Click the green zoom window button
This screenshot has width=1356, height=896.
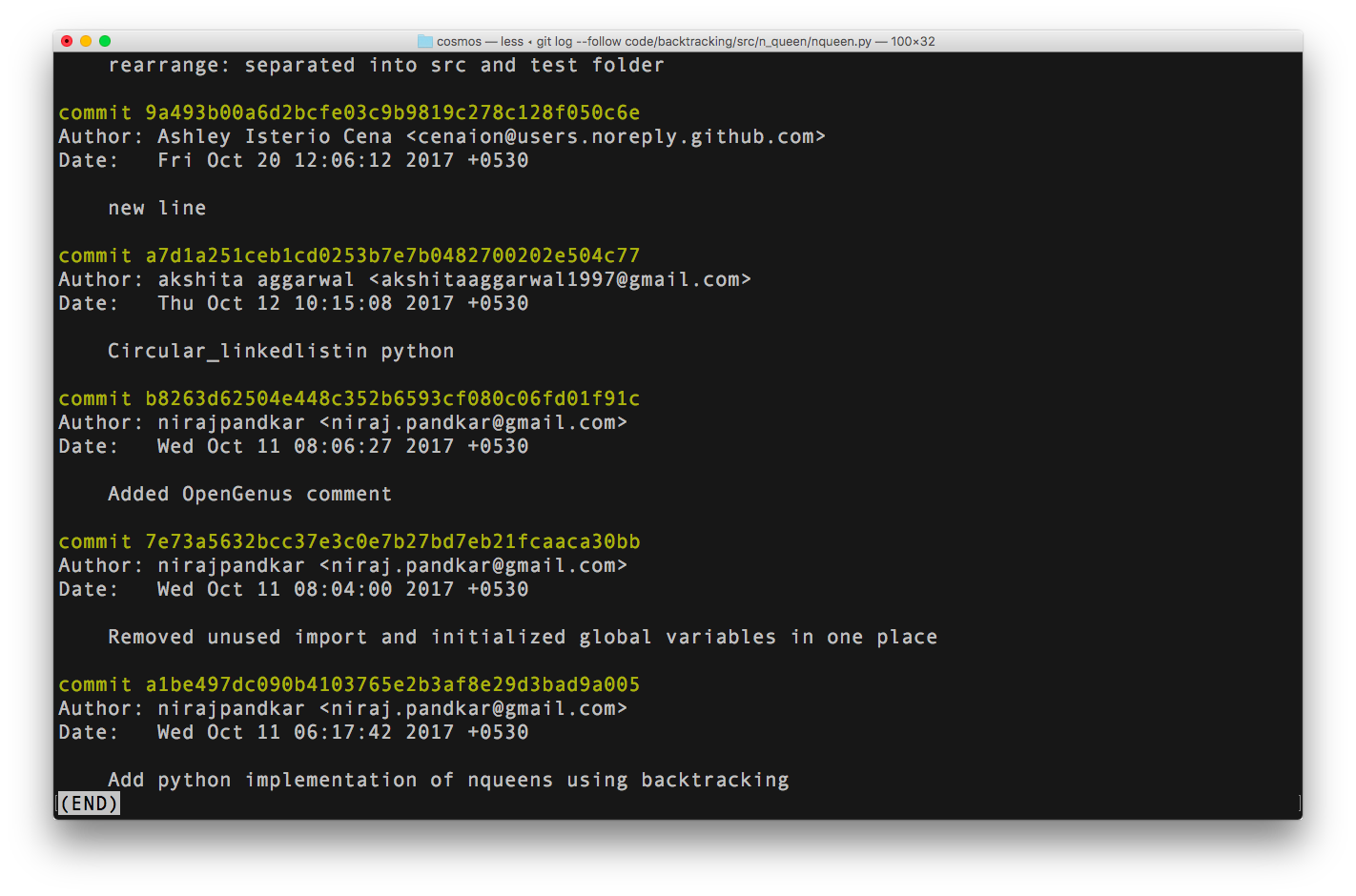coord(105,41)
